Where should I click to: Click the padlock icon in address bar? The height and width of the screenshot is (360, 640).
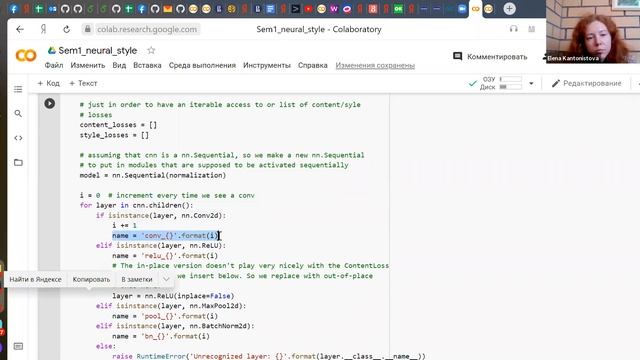click(87, 29)
